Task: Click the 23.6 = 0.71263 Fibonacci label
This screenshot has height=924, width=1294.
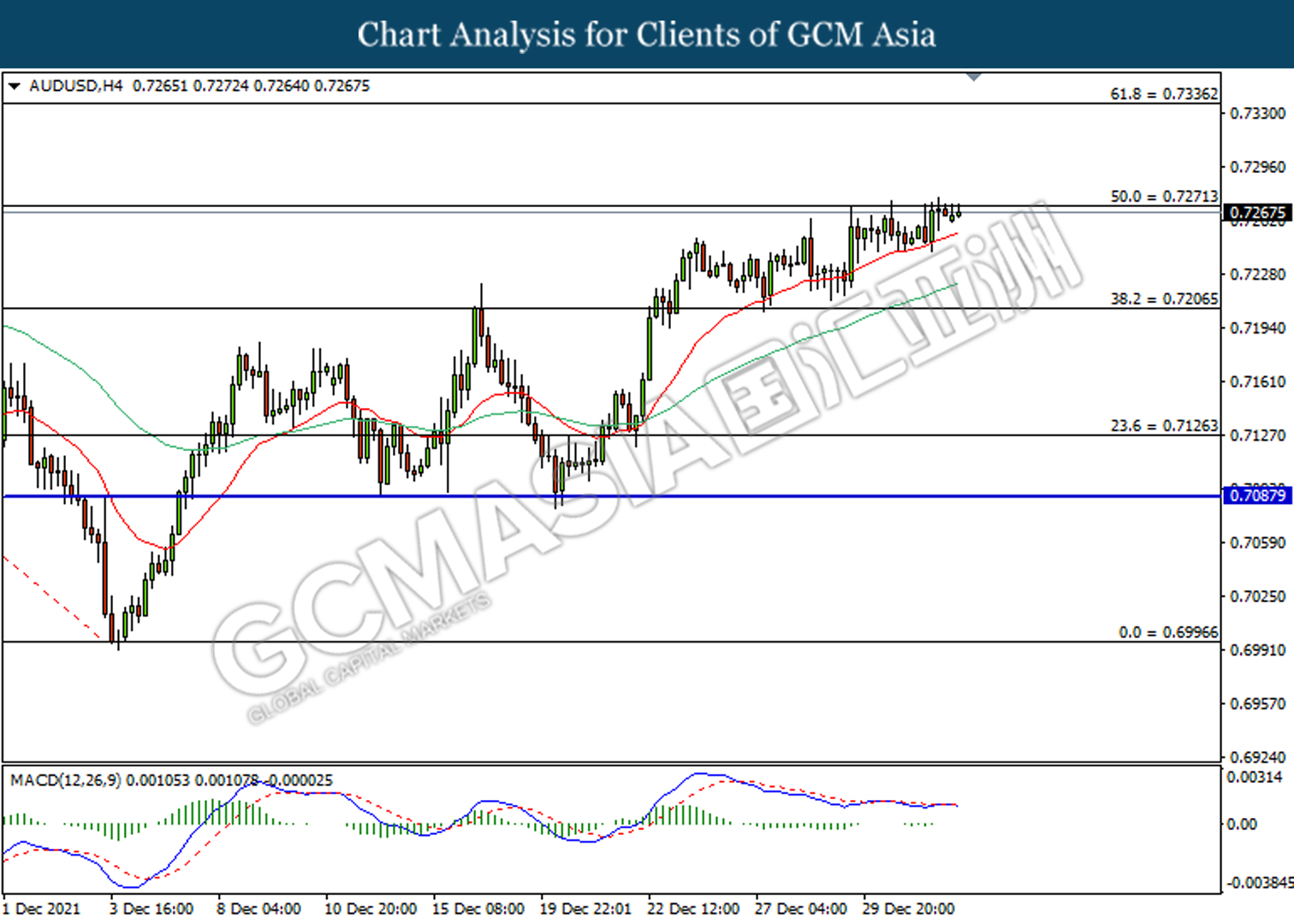Action: (1164, 426)
